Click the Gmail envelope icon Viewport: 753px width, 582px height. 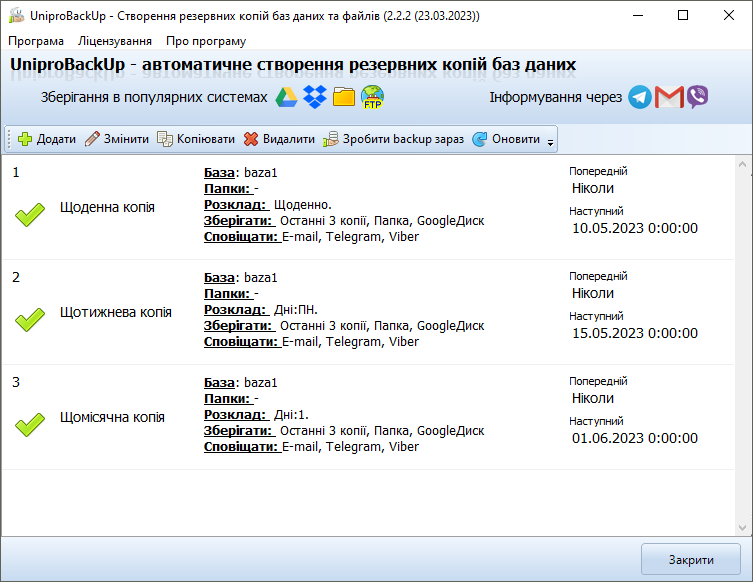click(x=669, y=97)
